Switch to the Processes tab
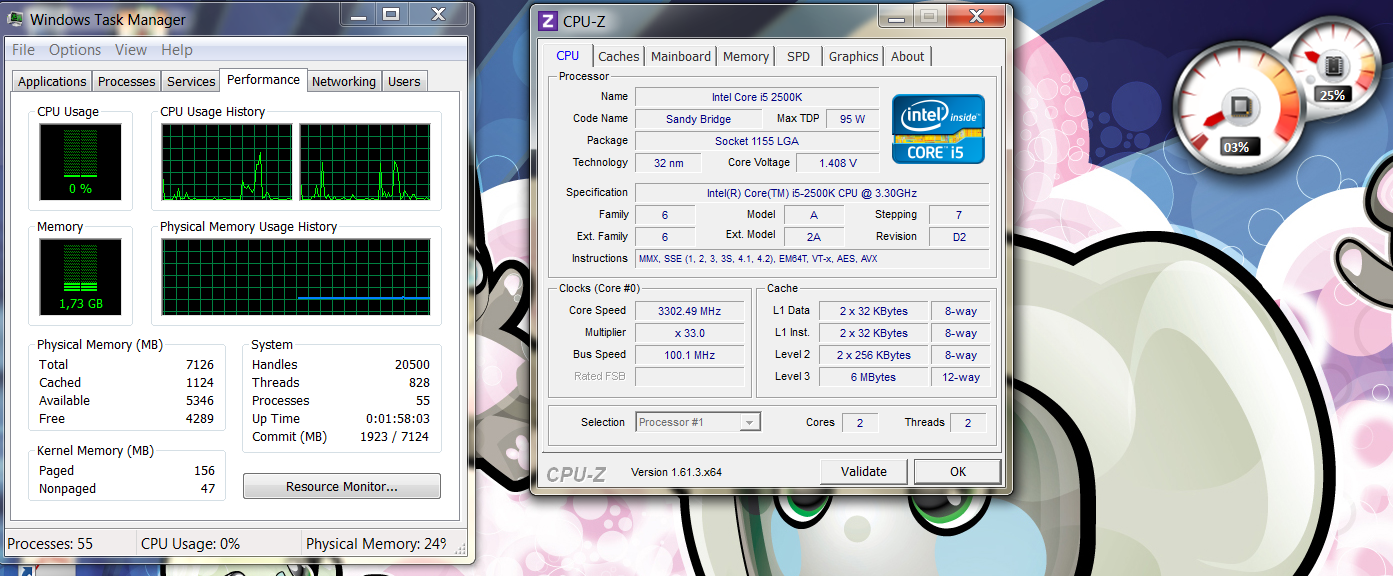 (127, 82)
